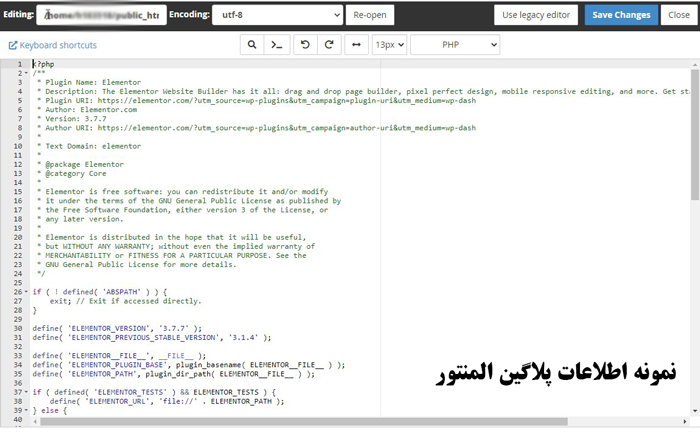
Task: Click the Close button
Action: tap(679, 15)
